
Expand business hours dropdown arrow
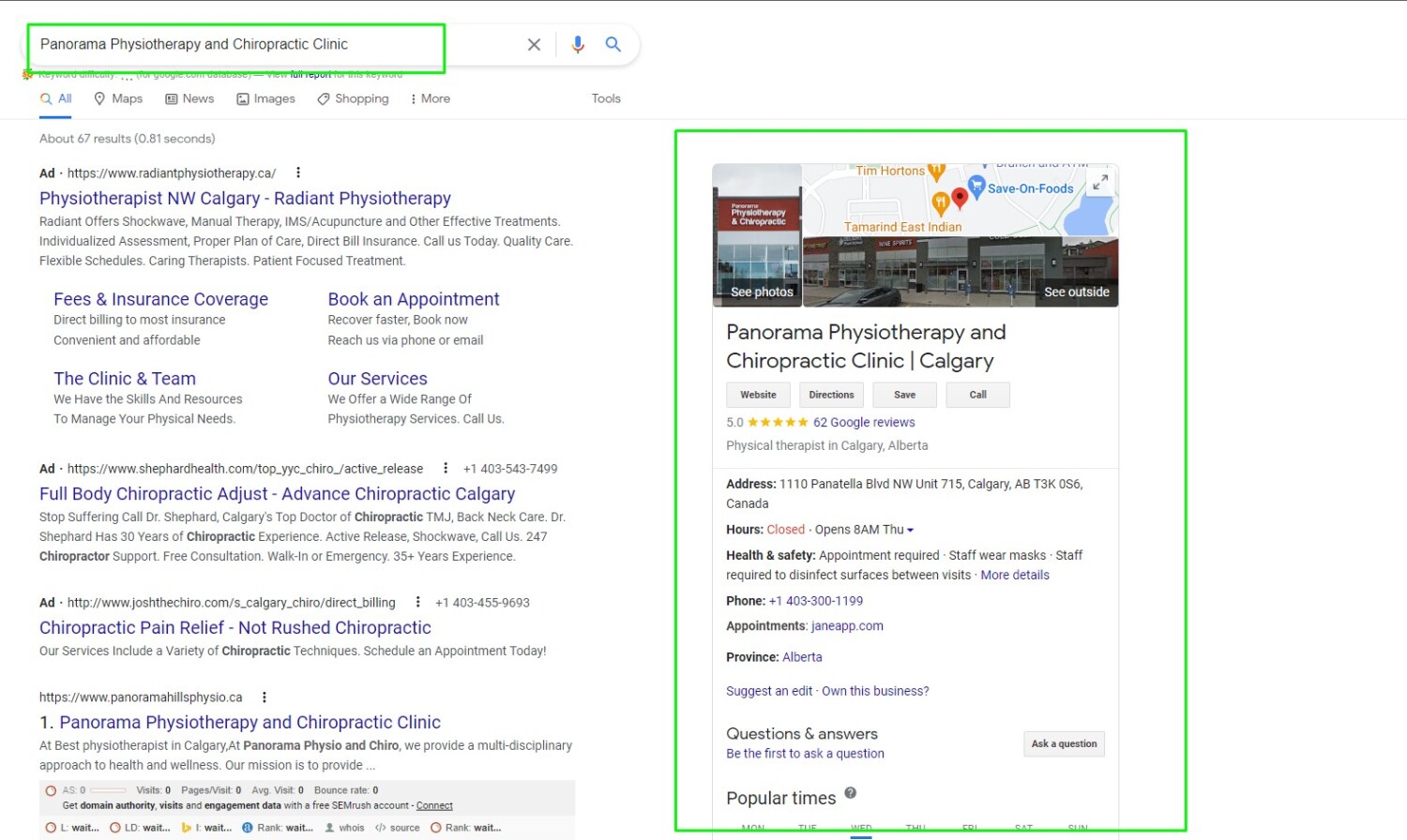[x=910, y=531]
